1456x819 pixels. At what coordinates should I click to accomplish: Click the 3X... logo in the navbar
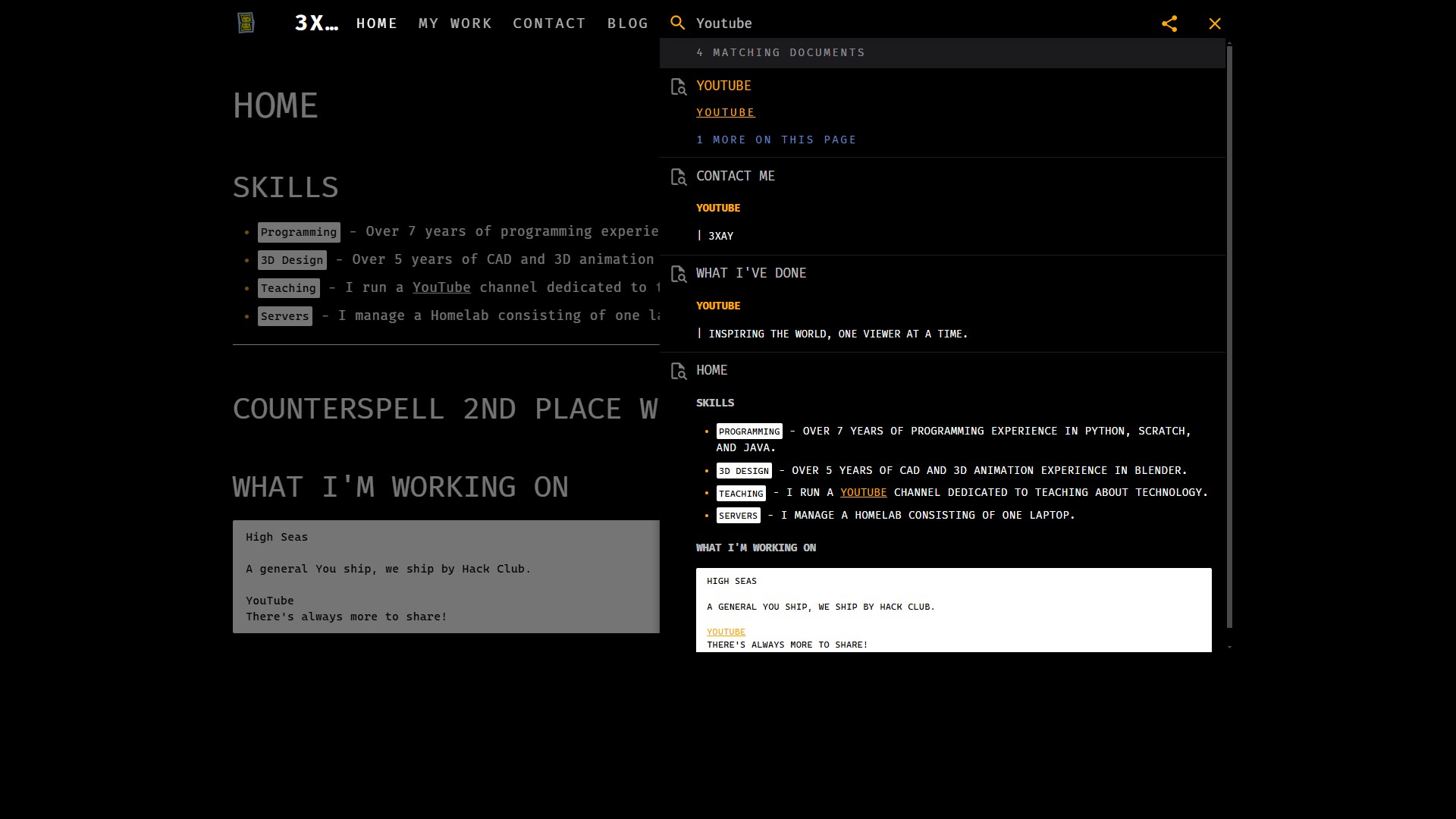click(316, 23)
